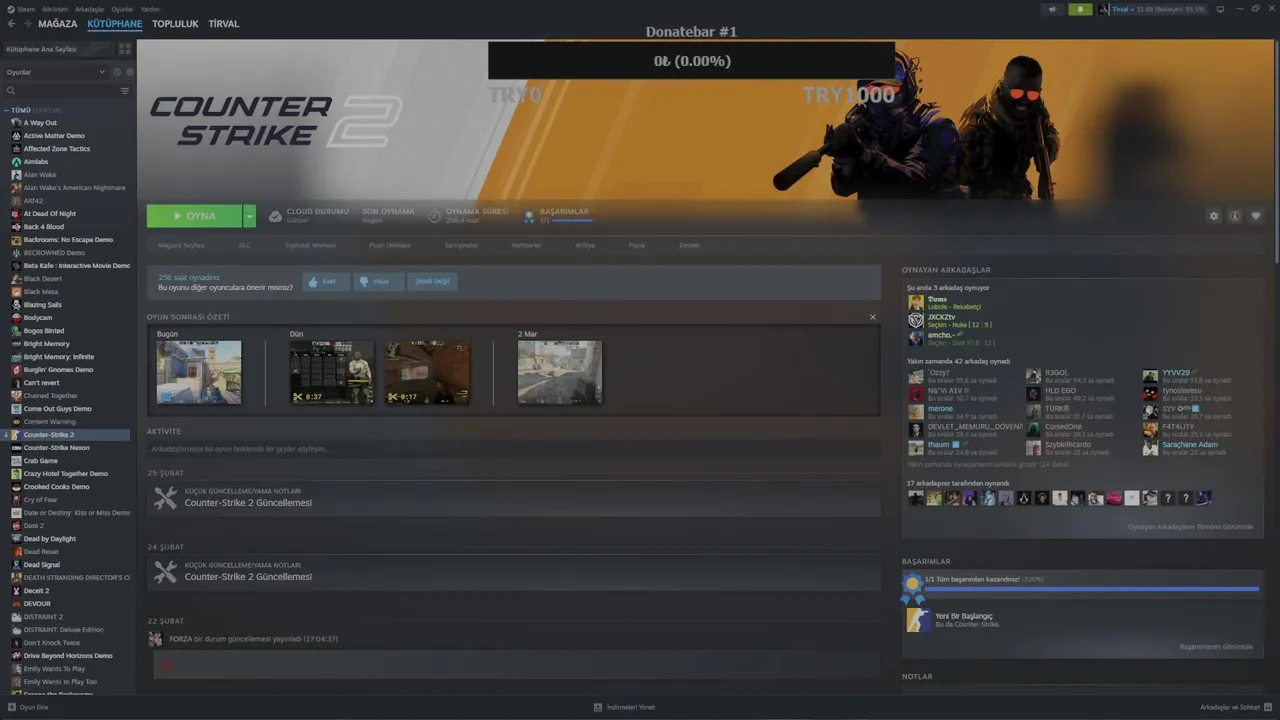
Task: Open the Pazar link
Action: [x=636, y=245]
